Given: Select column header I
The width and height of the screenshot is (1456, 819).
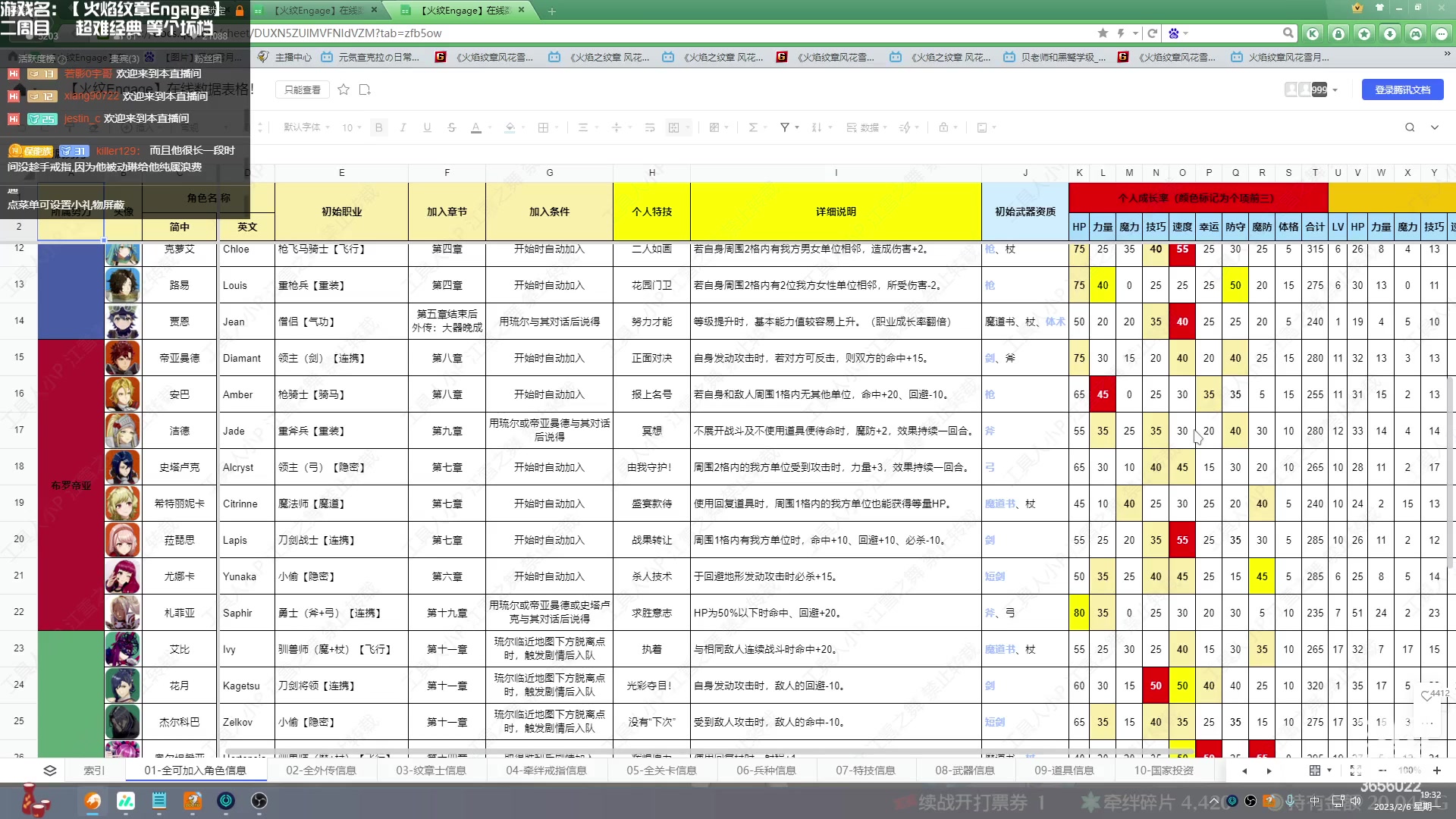Looking at the screenshot, I should [836, 173].
